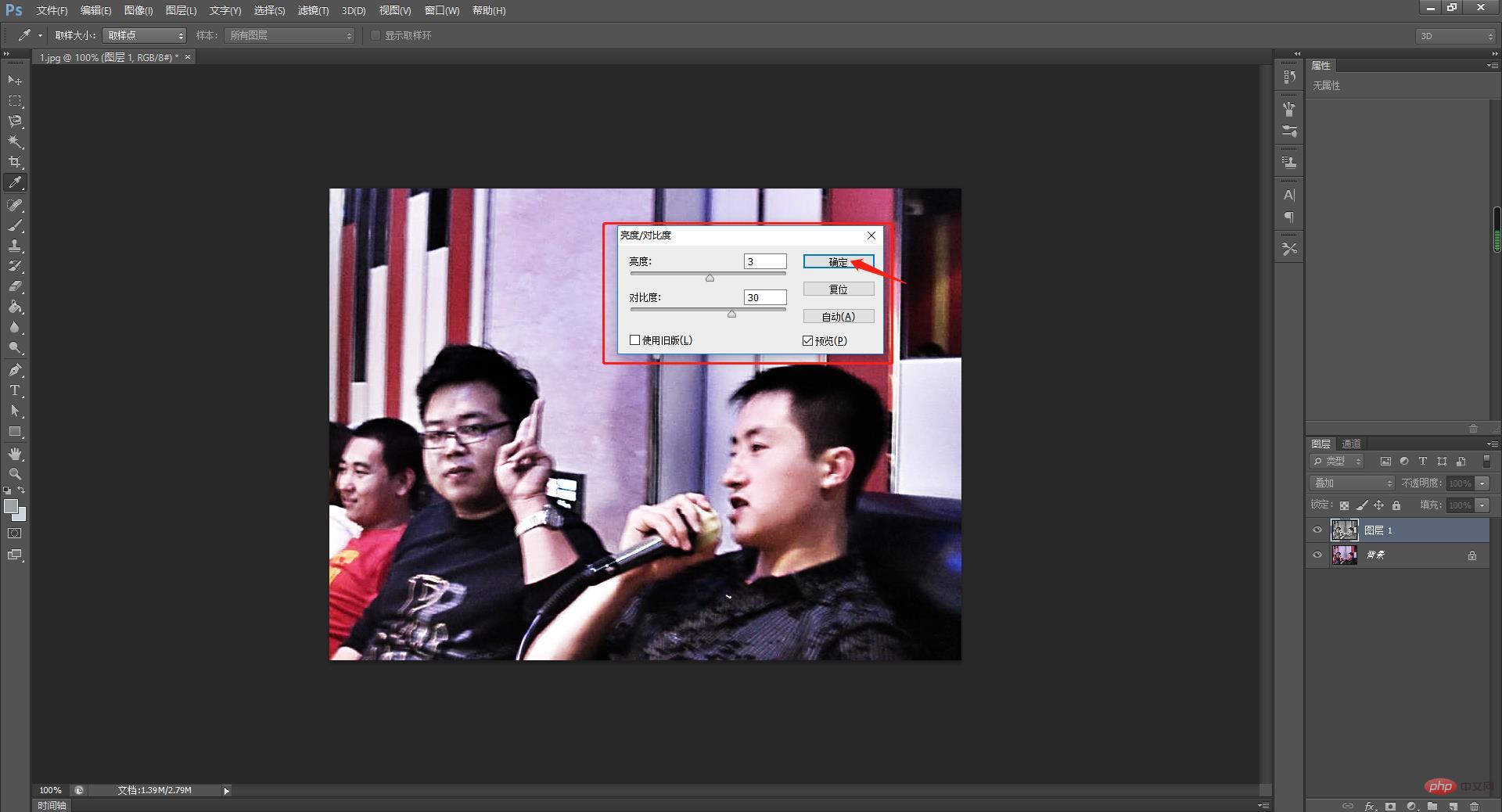Toggle layer filtering switch on/off
This screenshot has width=1502, height=812.
1486,462
